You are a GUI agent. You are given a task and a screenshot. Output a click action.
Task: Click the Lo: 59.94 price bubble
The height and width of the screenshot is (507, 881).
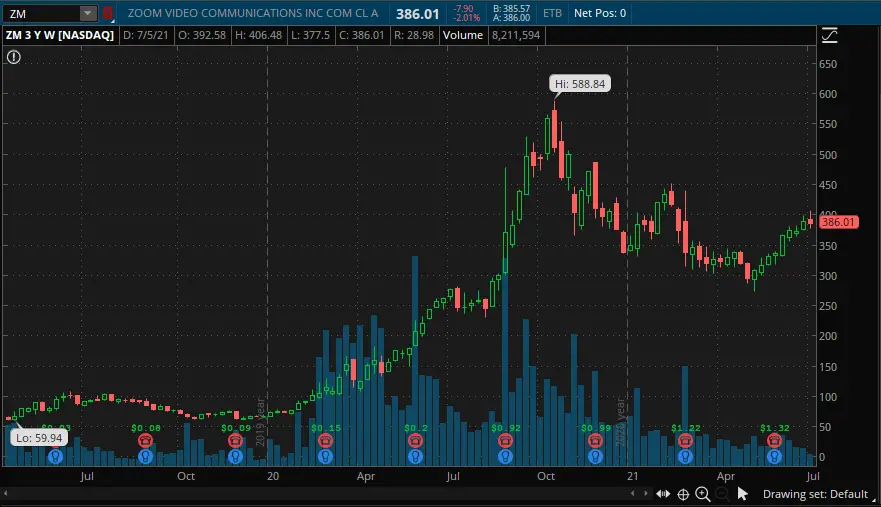click(x=39, y=438)
